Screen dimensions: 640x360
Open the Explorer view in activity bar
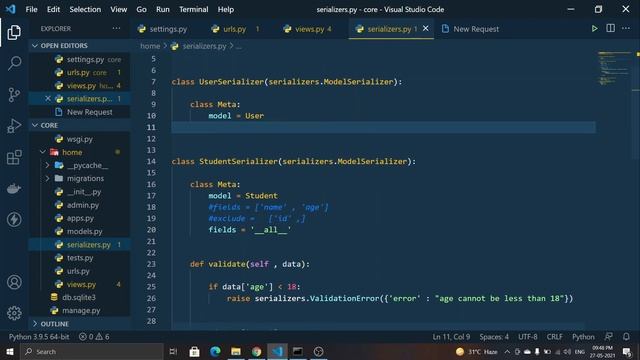tap(14, 32)
